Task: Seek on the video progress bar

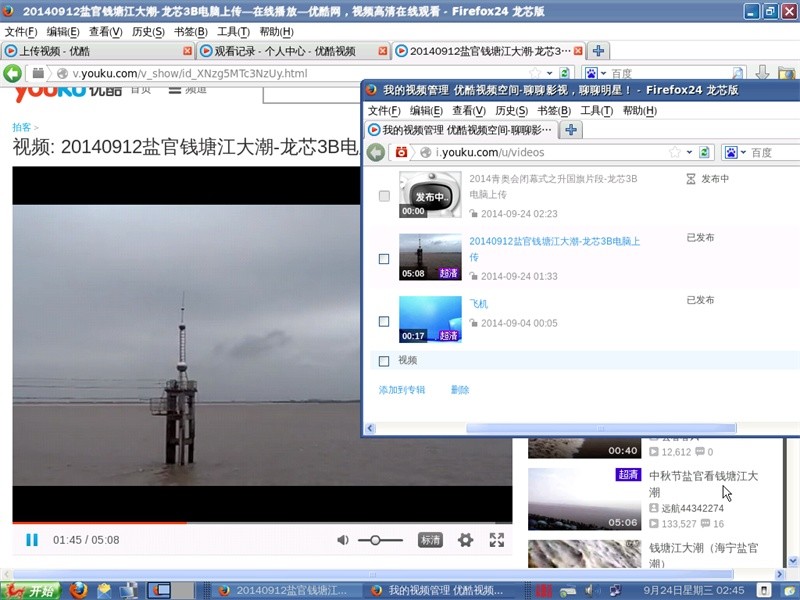Action: click(x=262, y=522)
